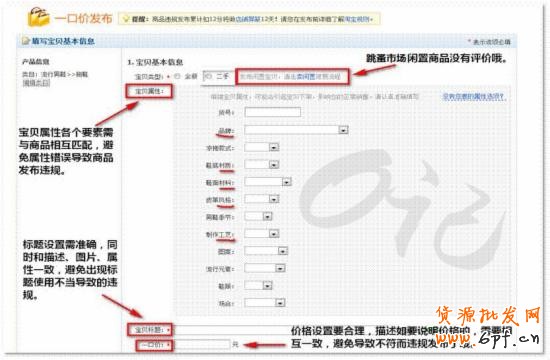Expand the 鞋面材料 dropdown
The image size is (550, 360).
(x=287, y=182)
